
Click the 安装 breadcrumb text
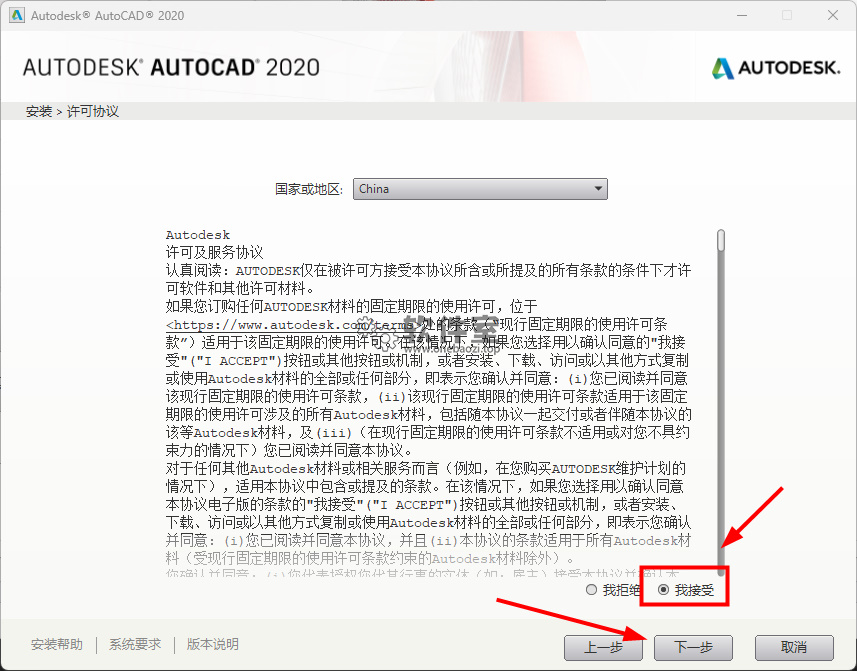tap(39, 111)
